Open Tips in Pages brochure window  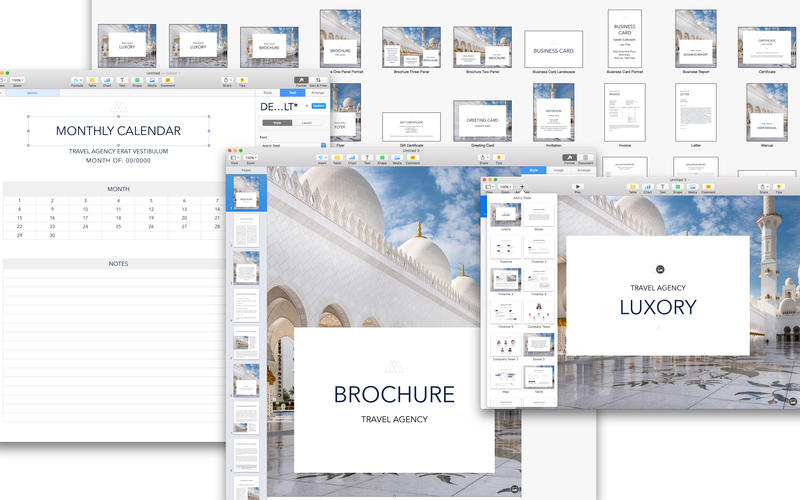(499, 159)
